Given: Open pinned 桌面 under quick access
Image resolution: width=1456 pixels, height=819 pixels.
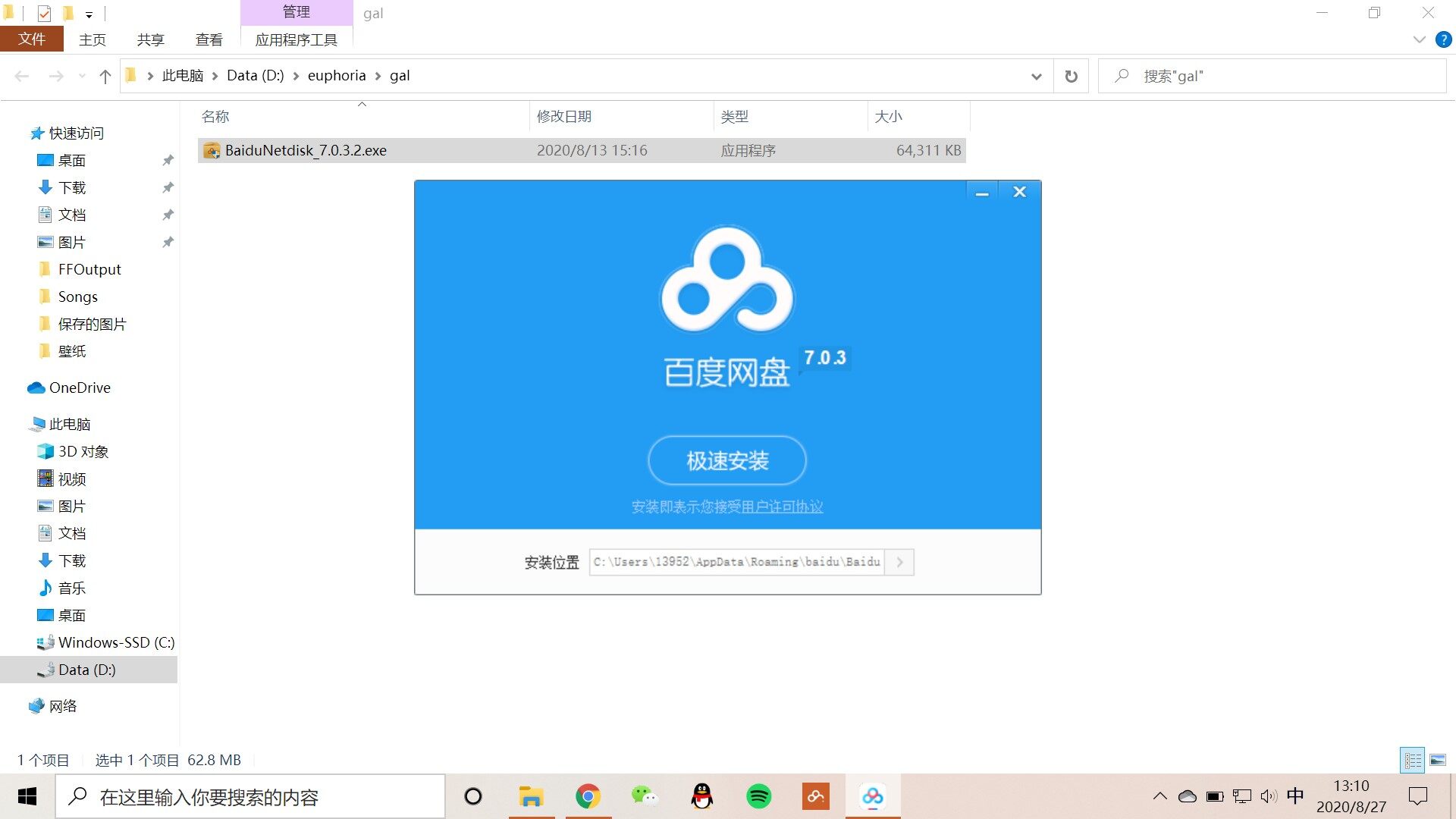Looking at the screenshot, I should [x=71, y=160].
